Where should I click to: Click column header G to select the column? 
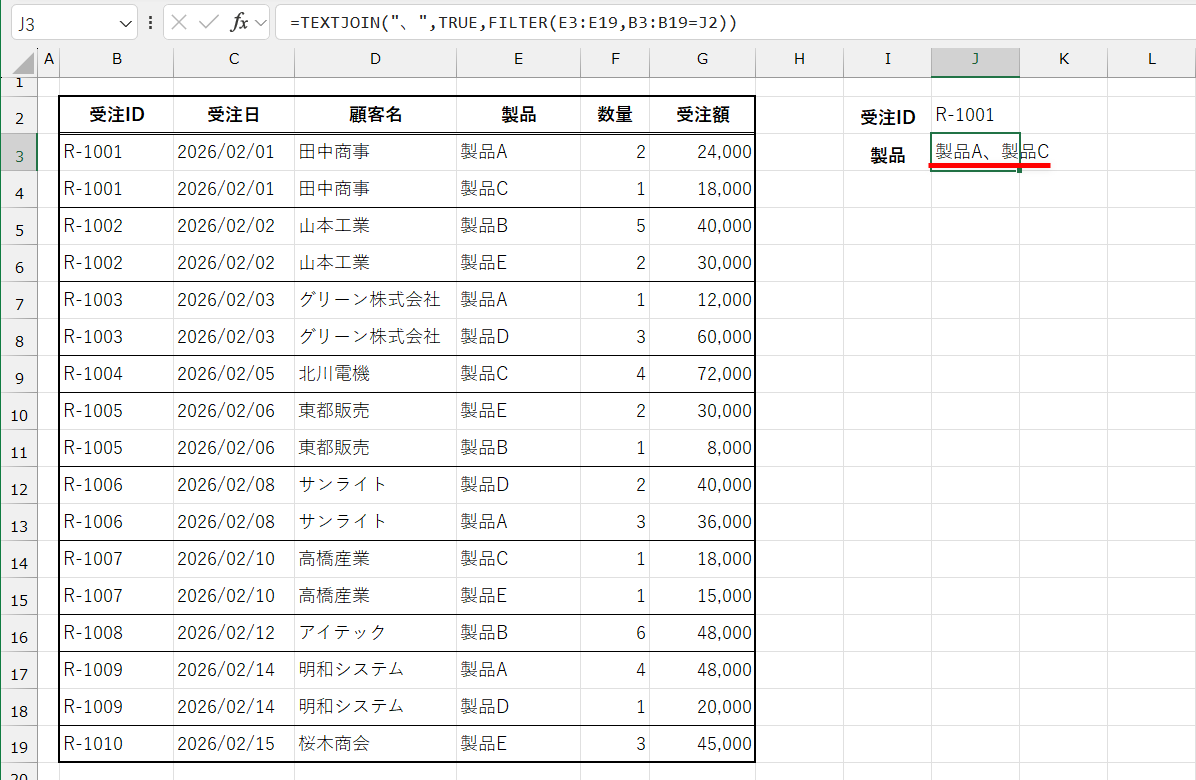click(x=702, y=62)
